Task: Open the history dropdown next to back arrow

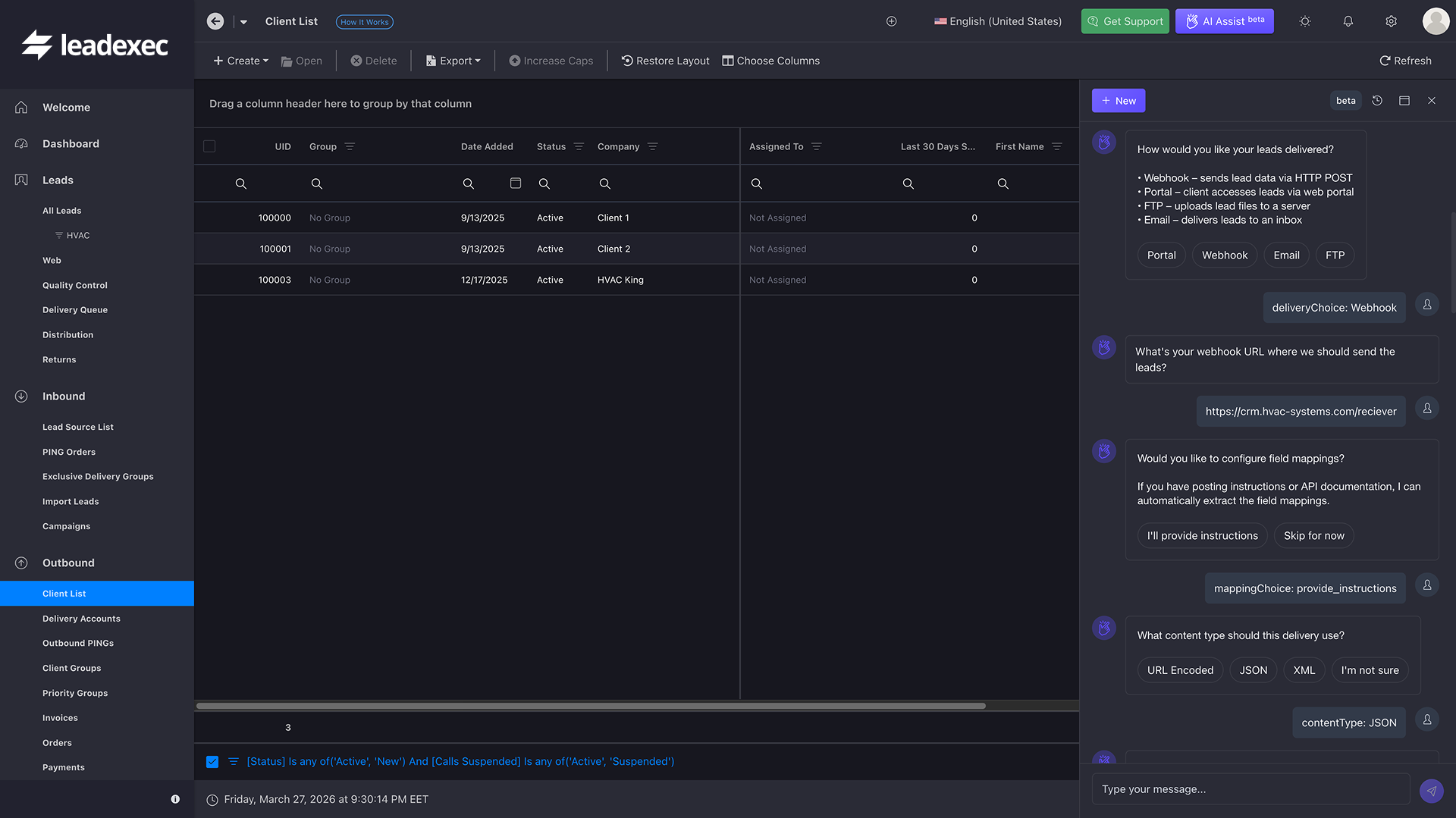Action: [x=243, y=22]
